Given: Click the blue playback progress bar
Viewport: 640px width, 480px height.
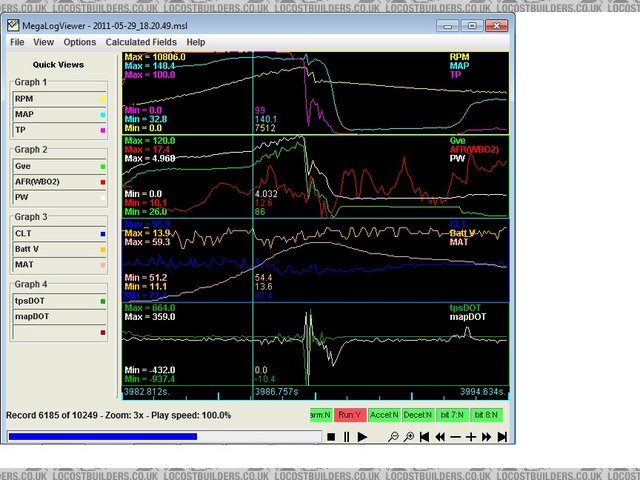Looking at the screenshot, I should [x=100, y=436].
